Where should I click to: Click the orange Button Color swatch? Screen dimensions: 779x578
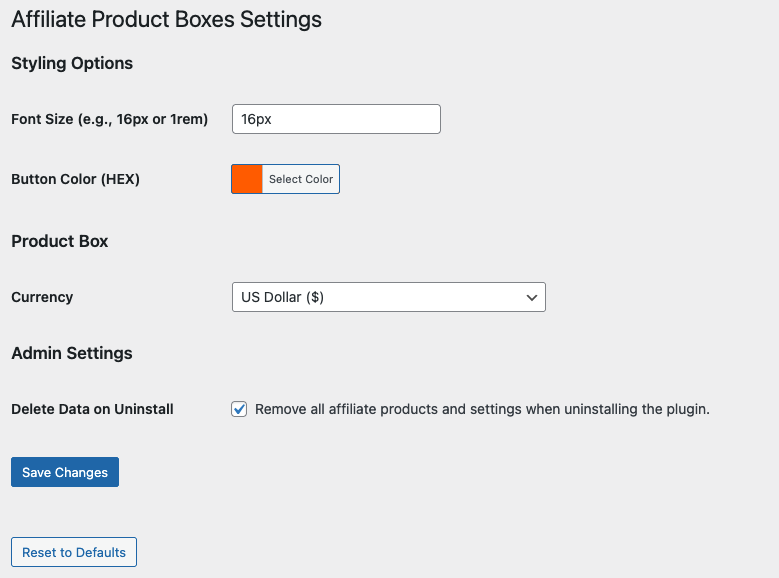247,179
